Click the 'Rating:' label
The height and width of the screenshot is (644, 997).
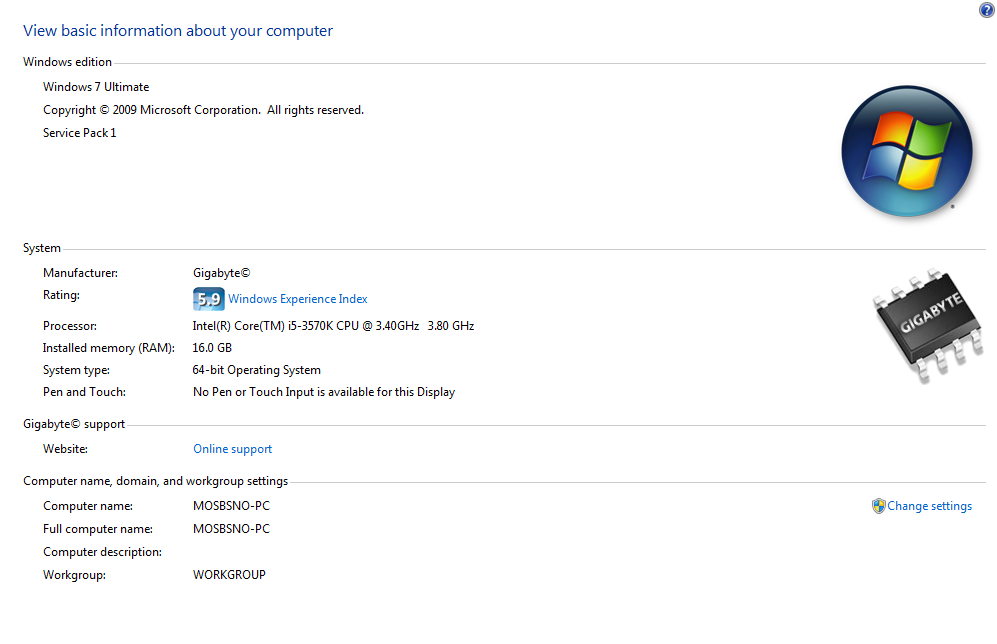62,295
